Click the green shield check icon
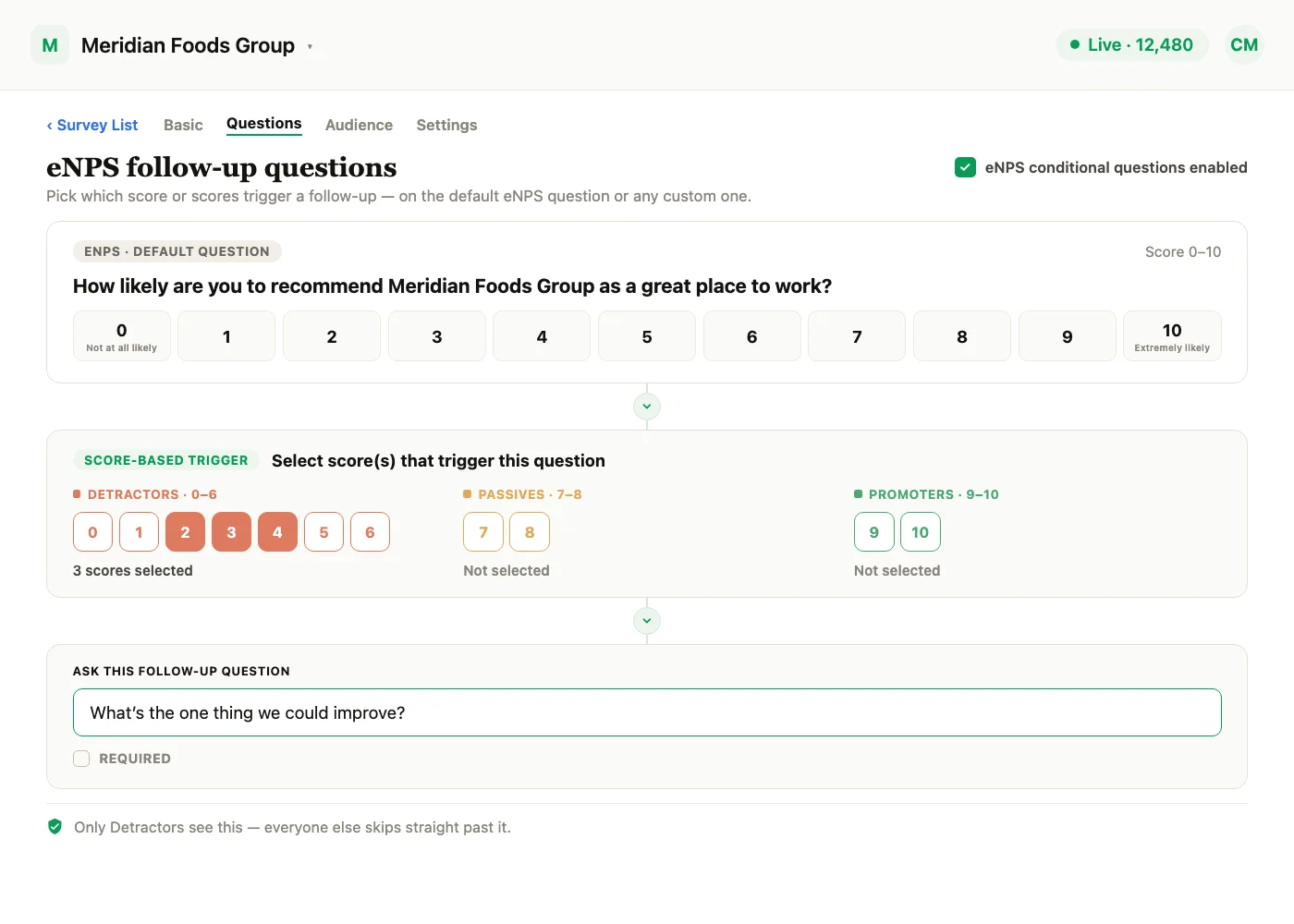This screenshot has height=924, width=1294. point(55,827)
